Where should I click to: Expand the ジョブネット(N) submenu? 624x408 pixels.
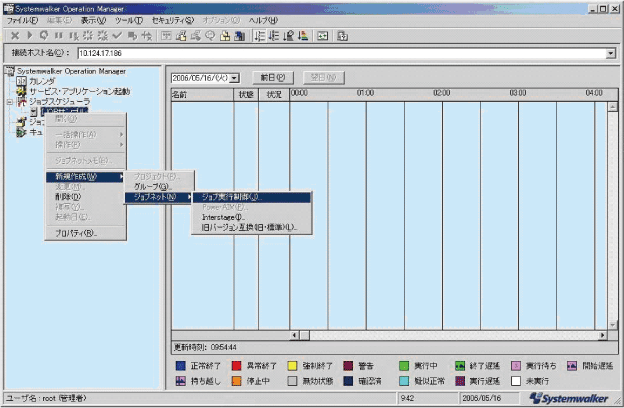click(x=159, y=197)
